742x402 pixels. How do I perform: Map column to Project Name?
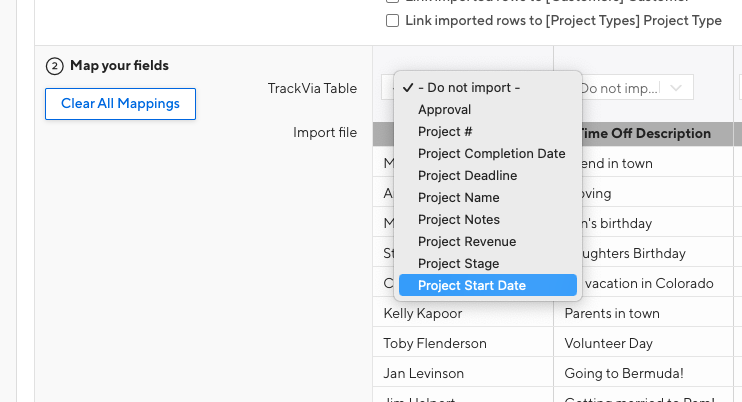[x=459, y=198]
